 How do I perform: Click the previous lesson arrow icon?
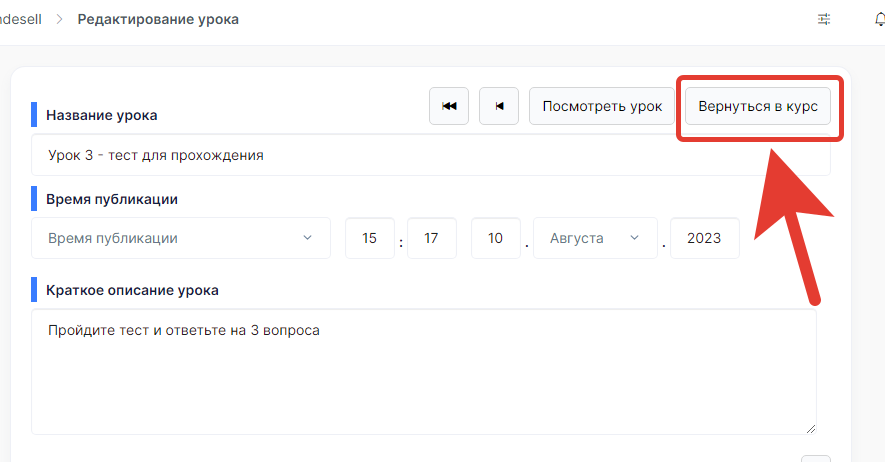click(499, 106)
